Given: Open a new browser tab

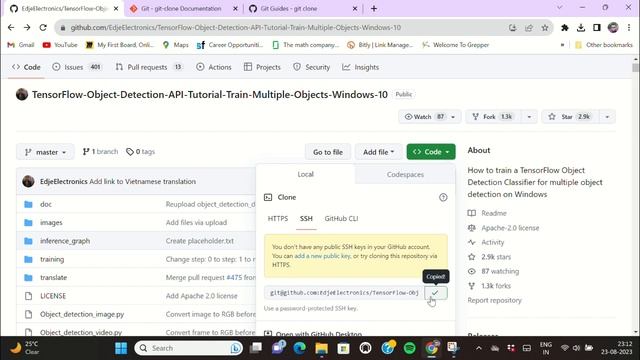Looking at the screenshot, I should pyautogui.click(x=374, y=9).
